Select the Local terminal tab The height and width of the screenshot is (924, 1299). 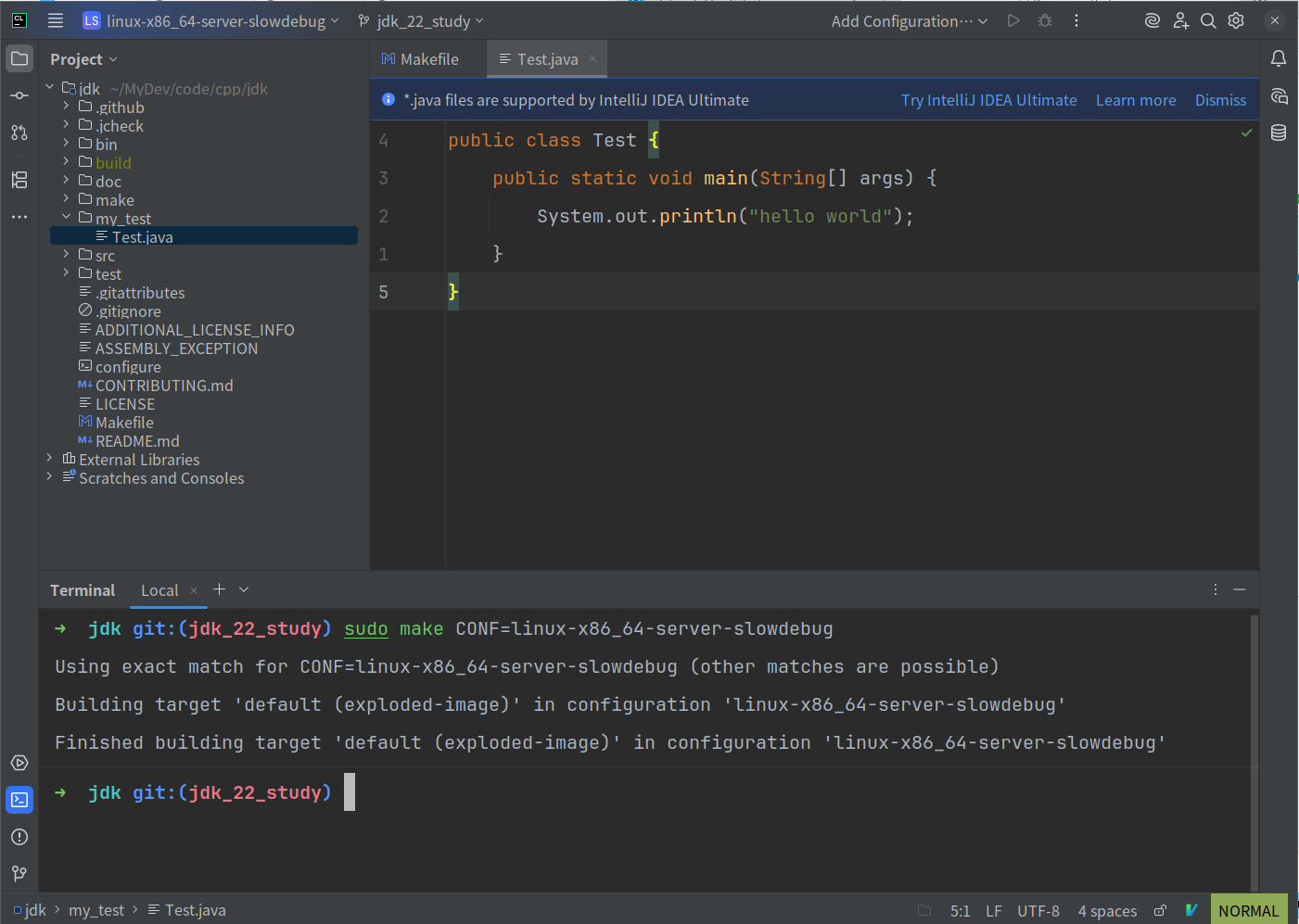tap(159, 590)
